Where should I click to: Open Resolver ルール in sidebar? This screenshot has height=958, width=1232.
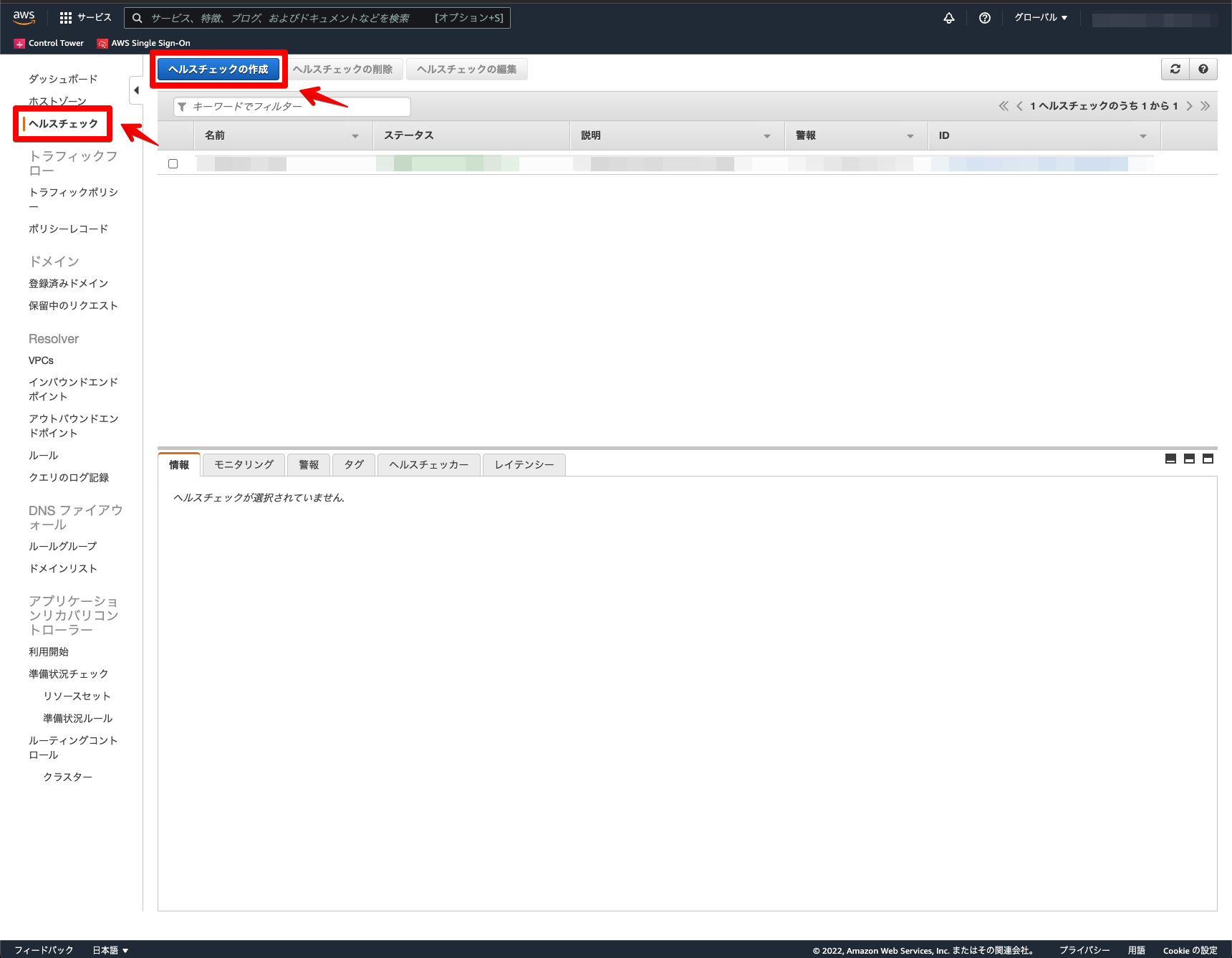[43, 455]
